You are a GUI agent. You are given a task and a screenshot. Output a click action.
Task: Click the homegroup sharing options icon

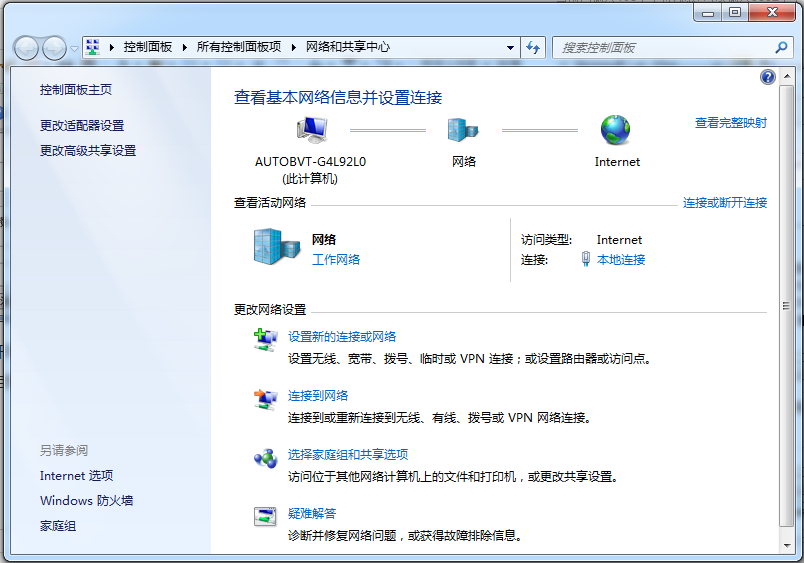[x=265, y=458]
